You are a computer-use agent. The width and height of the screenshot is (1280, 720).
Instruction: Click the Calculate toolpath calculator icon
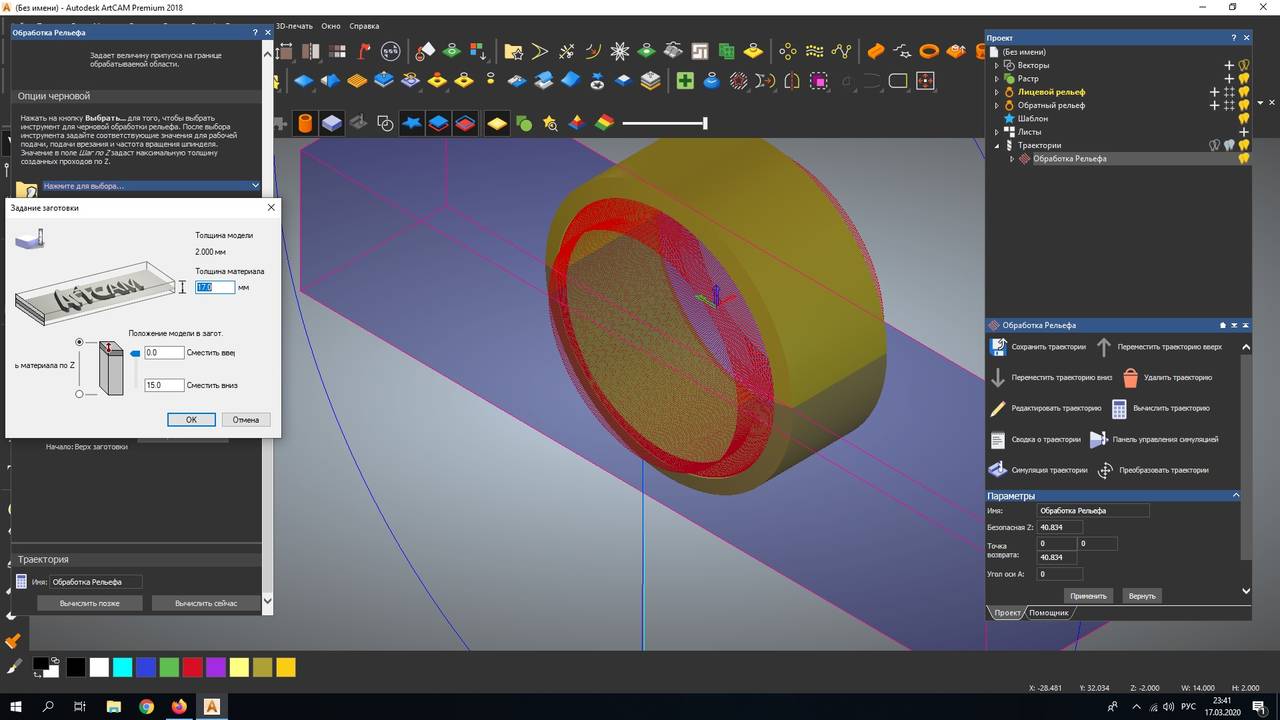tap(1119, 409)
